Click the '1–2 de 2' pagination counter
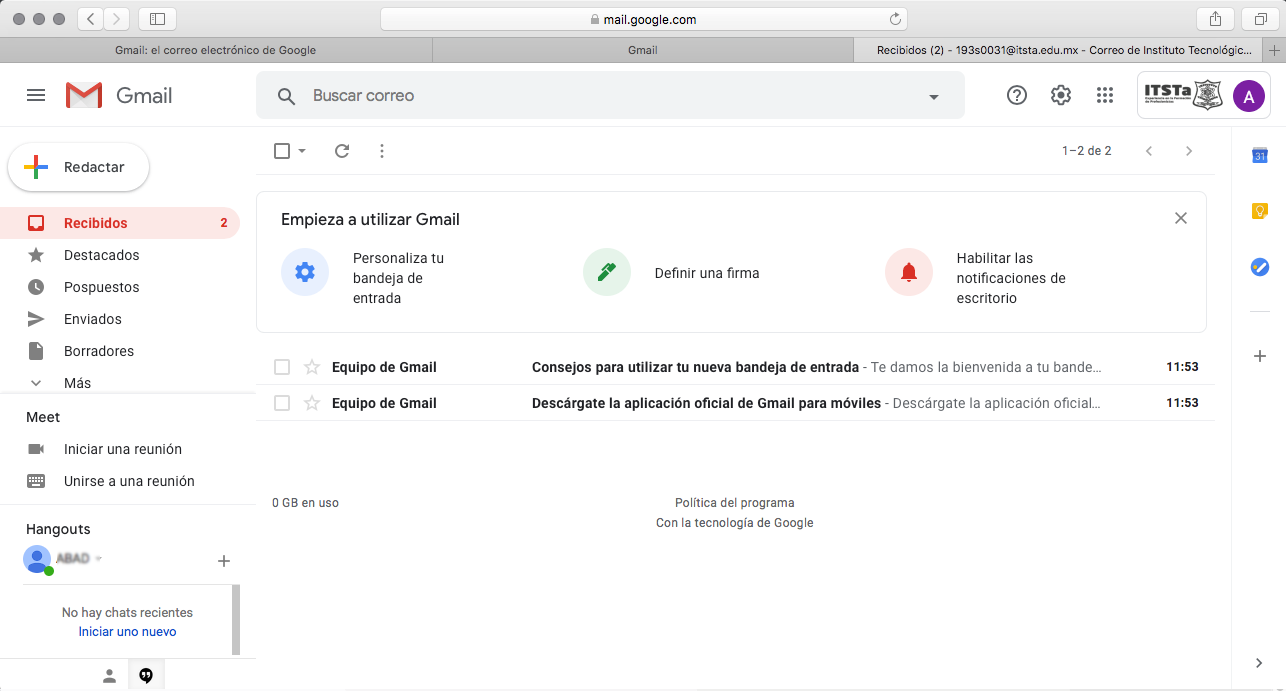This screenshot has height=691, width=1286. point(1087,151)
